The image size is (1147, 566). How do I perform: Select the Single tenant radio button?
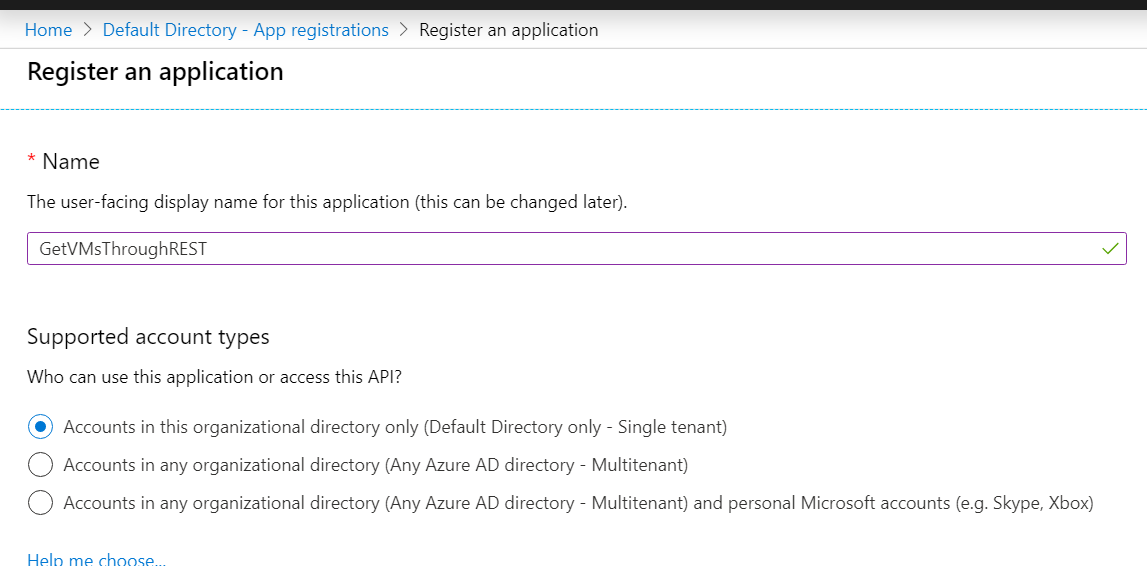coord(40,426)
